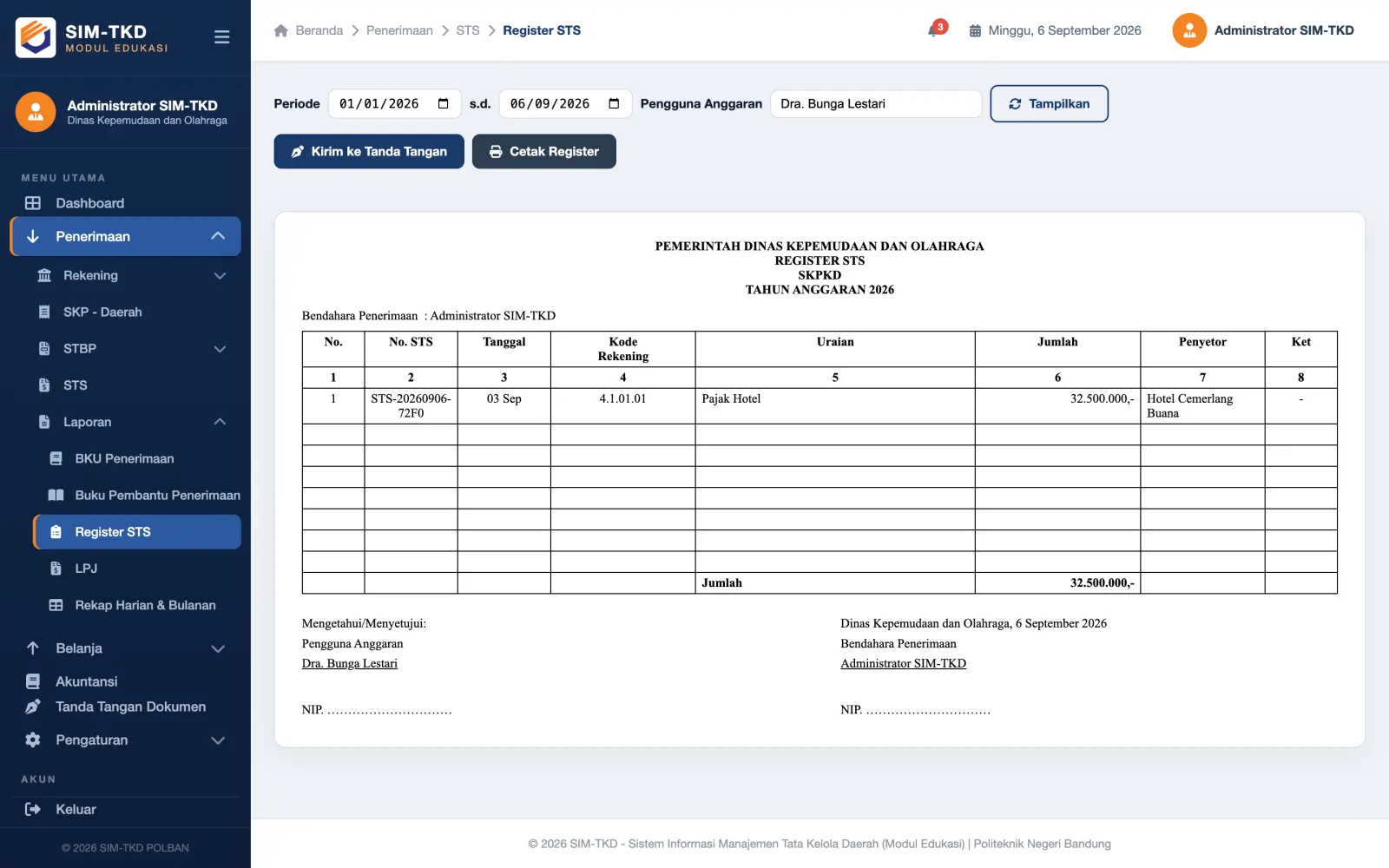The height and width of the screenshot is (868, 1389).
Task: Collapse the Penerimaan menu chevron
Action: point(218,236)
